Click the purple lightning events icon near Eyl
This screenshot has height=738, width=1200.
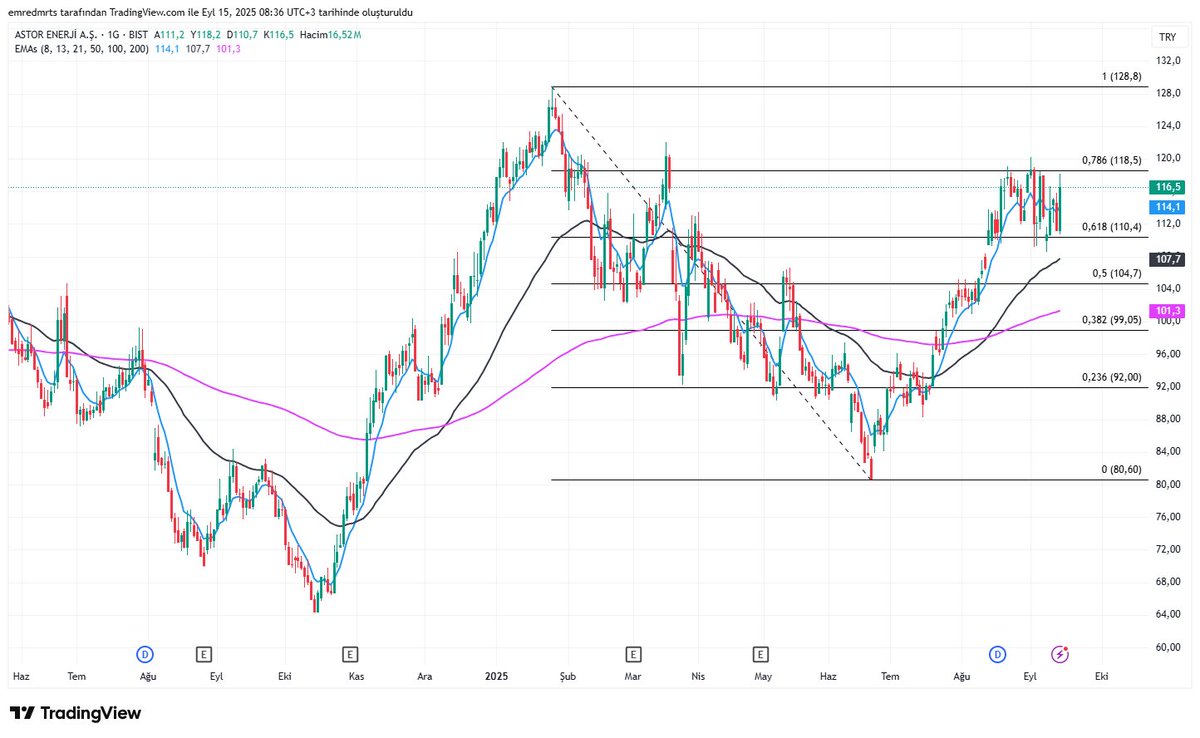pyautogui.click(x=1060, y=653)
